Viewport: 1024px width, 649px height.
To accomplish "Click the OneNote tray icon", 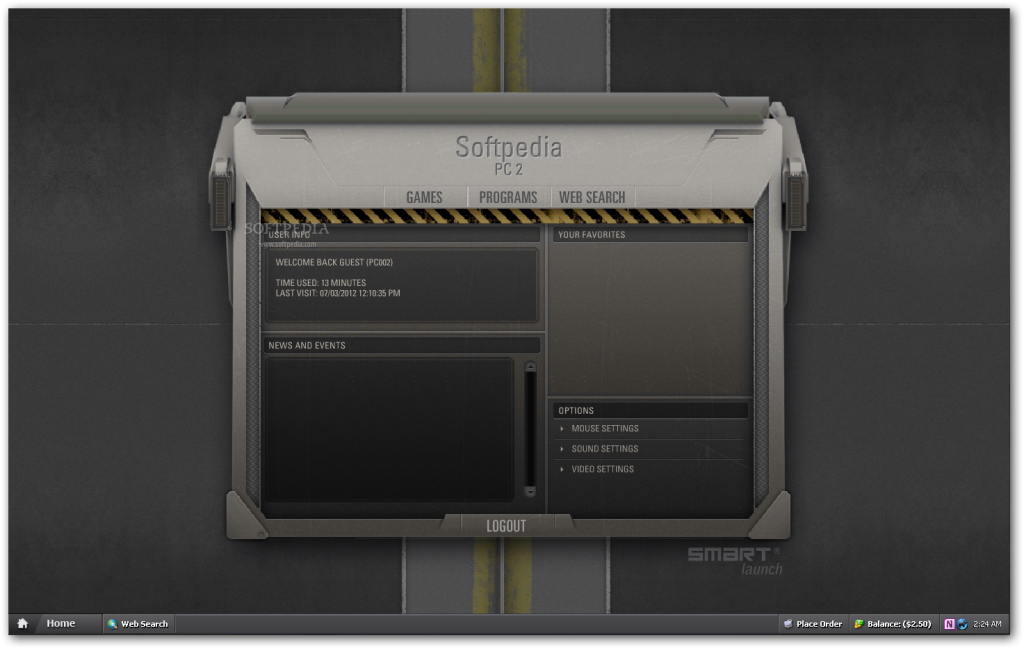I will point(950,624).
